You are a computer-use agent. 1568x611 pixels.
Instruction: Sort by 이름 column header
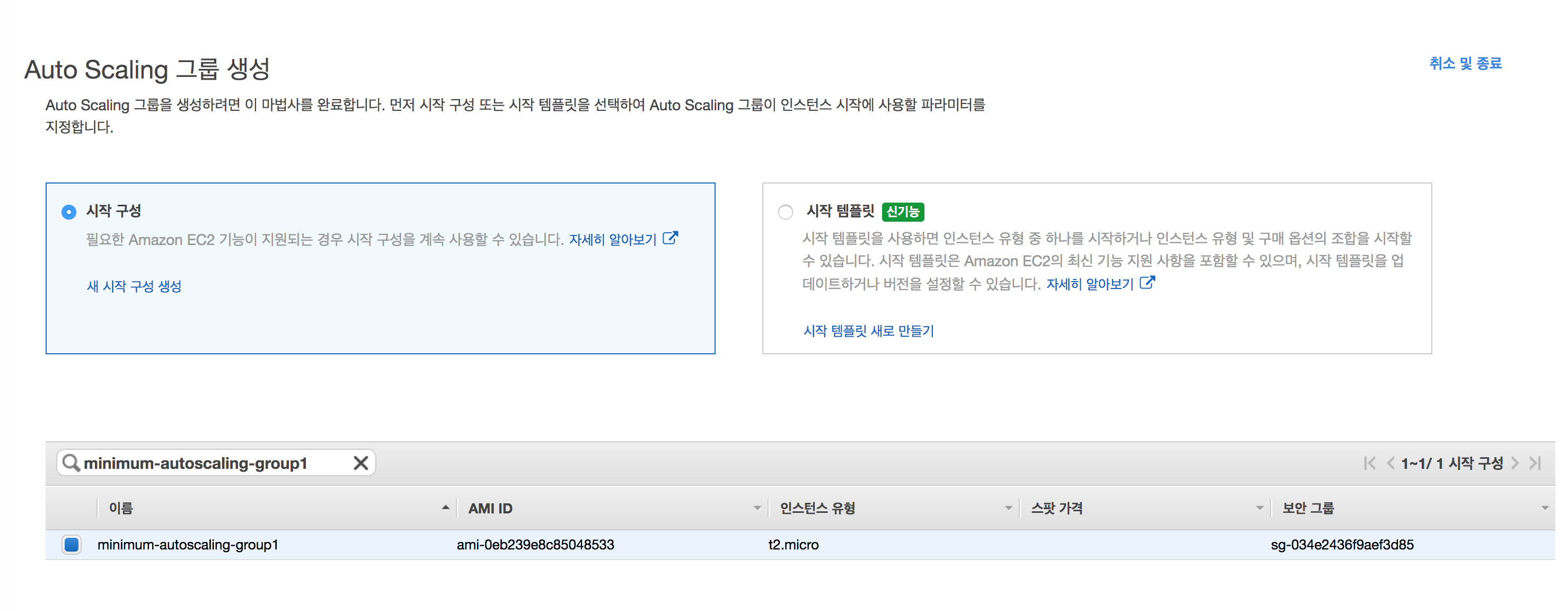tap(121, 508)
